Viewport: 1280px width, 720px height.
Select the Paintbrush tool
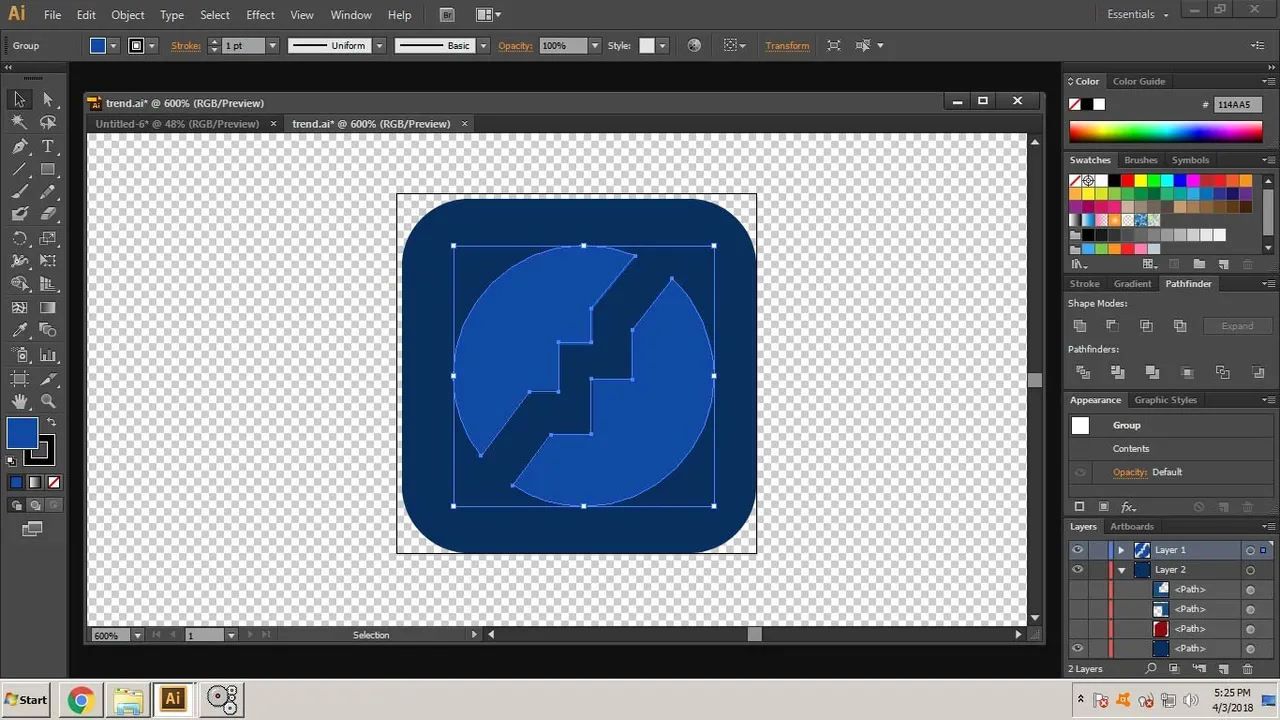[19, 192]
